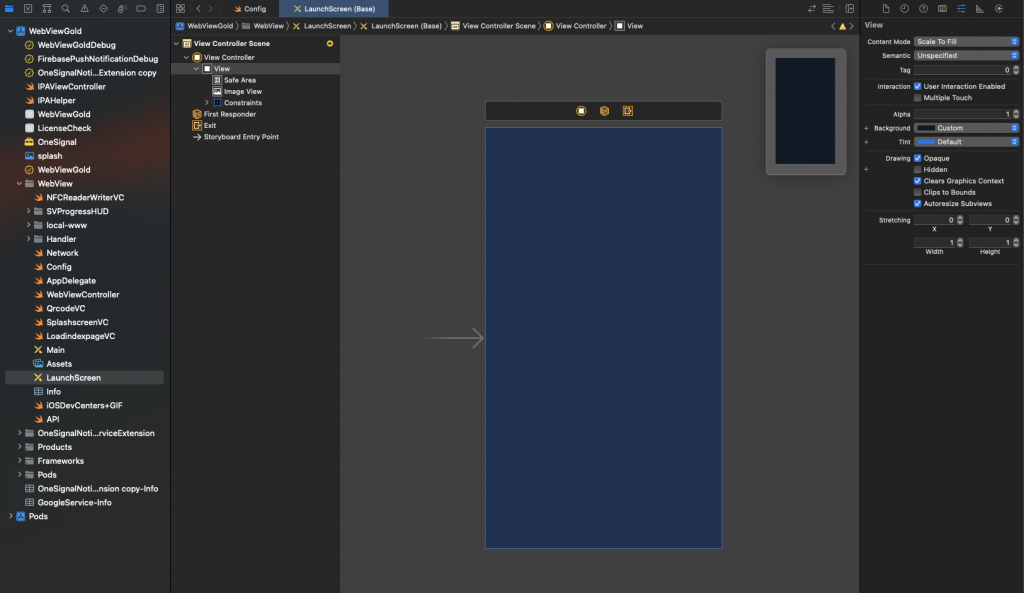Open the History inspector clock icon

tap(904, 9)
